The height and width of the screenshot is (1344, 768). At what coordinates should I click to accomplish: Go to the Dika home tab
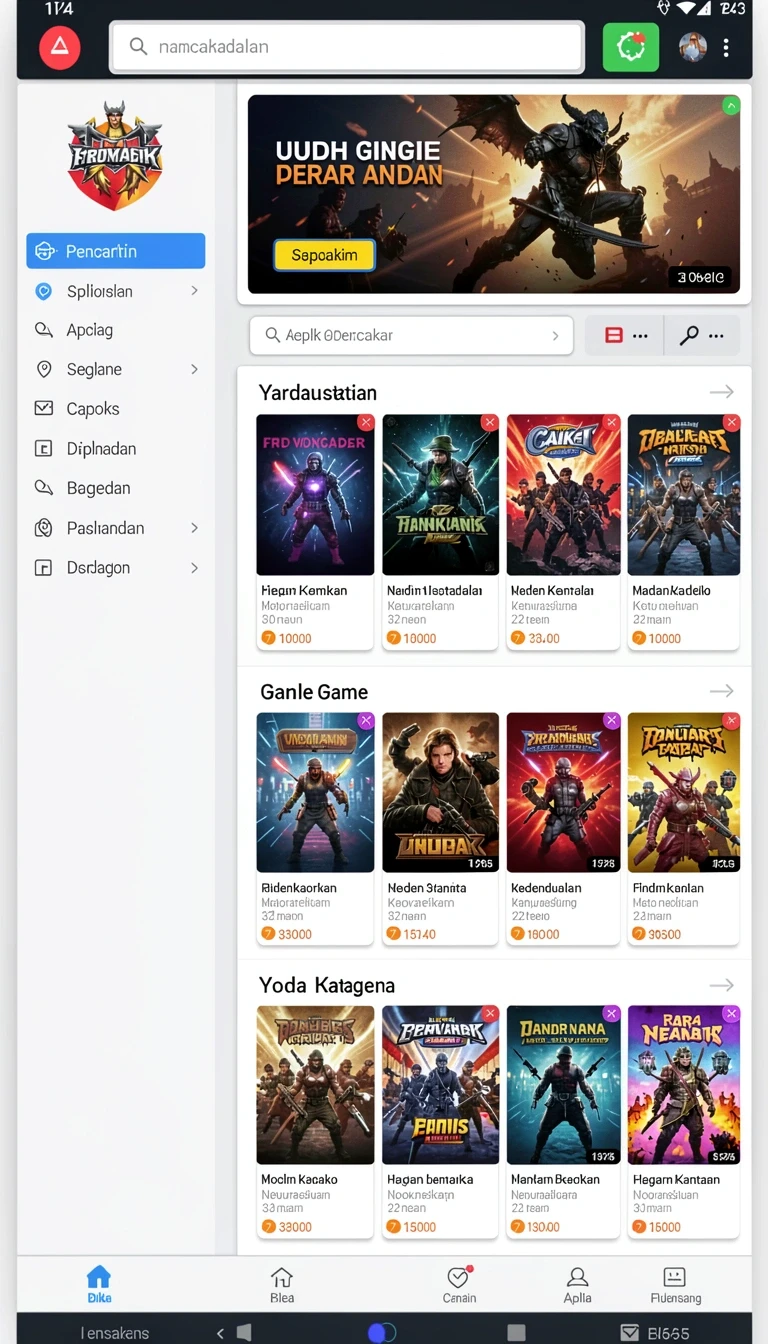[x=98, y=1284]
